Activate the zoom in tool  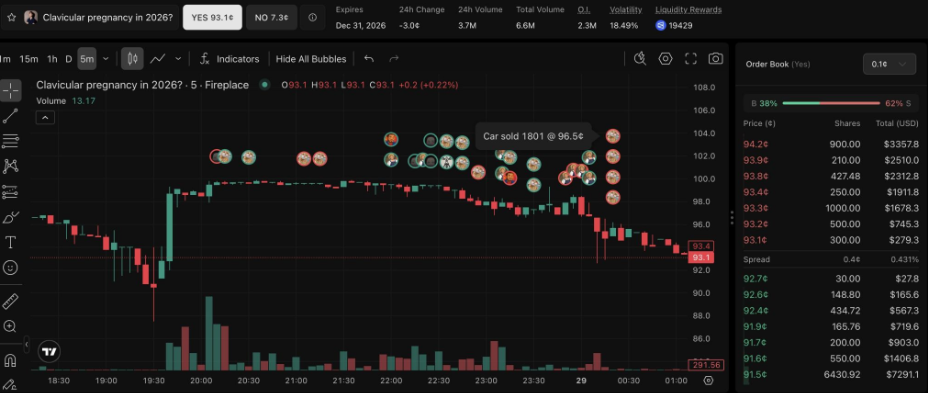(x=11, y=326)
